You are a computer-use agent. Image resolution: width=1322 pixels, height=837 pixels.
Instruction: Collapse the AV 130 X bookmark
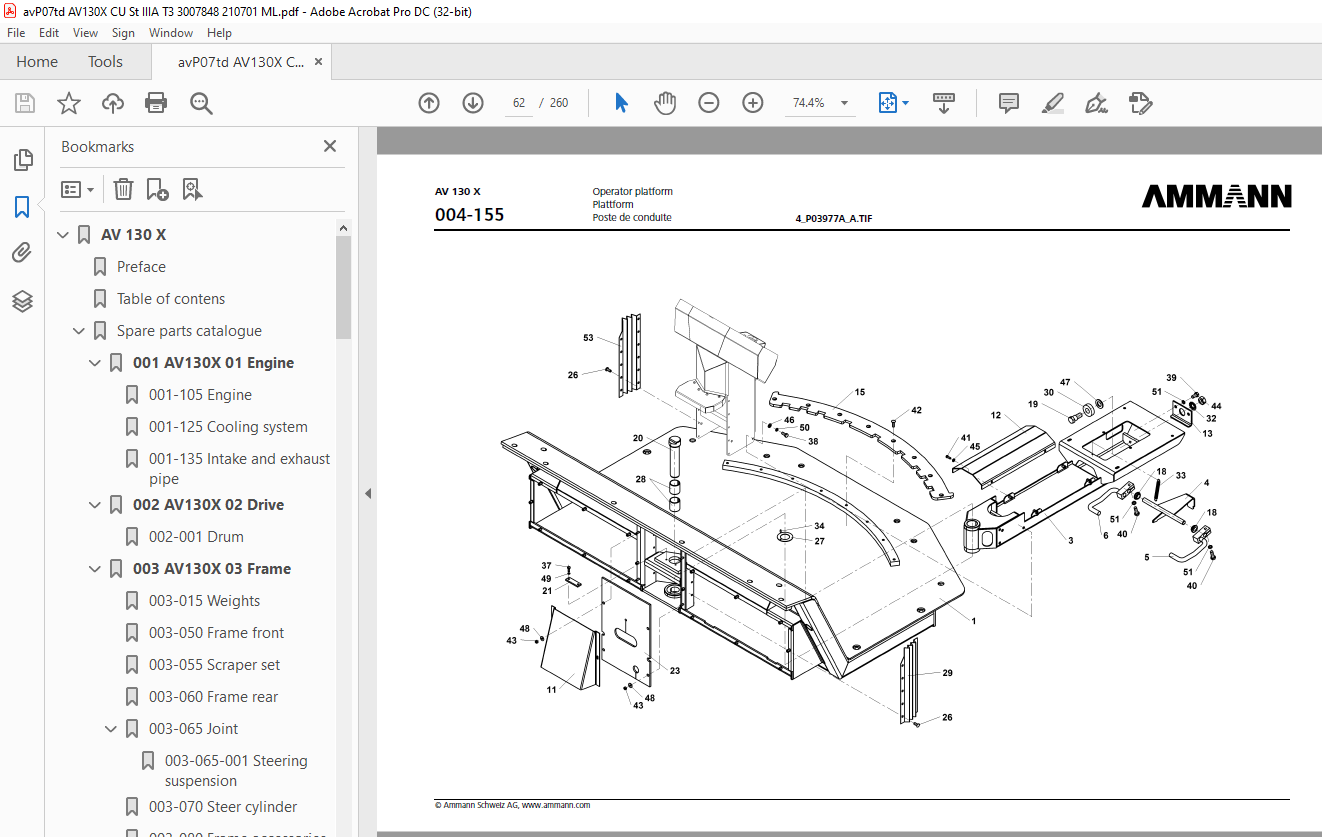point(63,235)
